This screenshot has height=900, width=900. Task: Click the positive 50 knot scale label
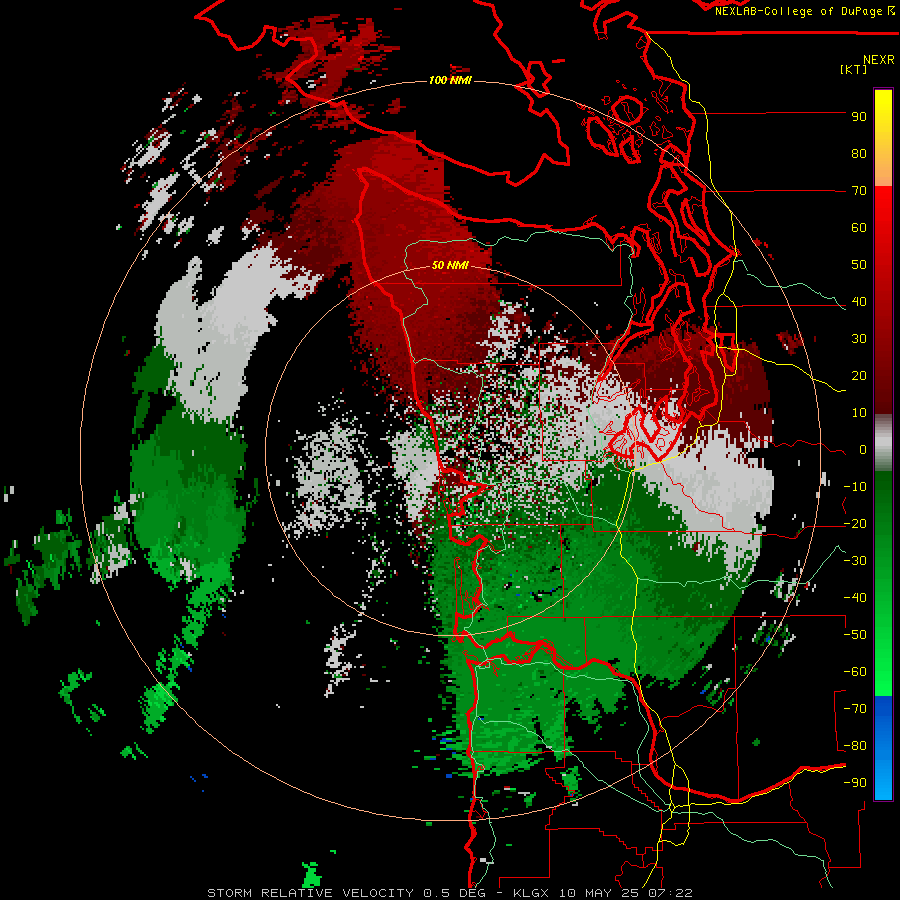(859, 265)
